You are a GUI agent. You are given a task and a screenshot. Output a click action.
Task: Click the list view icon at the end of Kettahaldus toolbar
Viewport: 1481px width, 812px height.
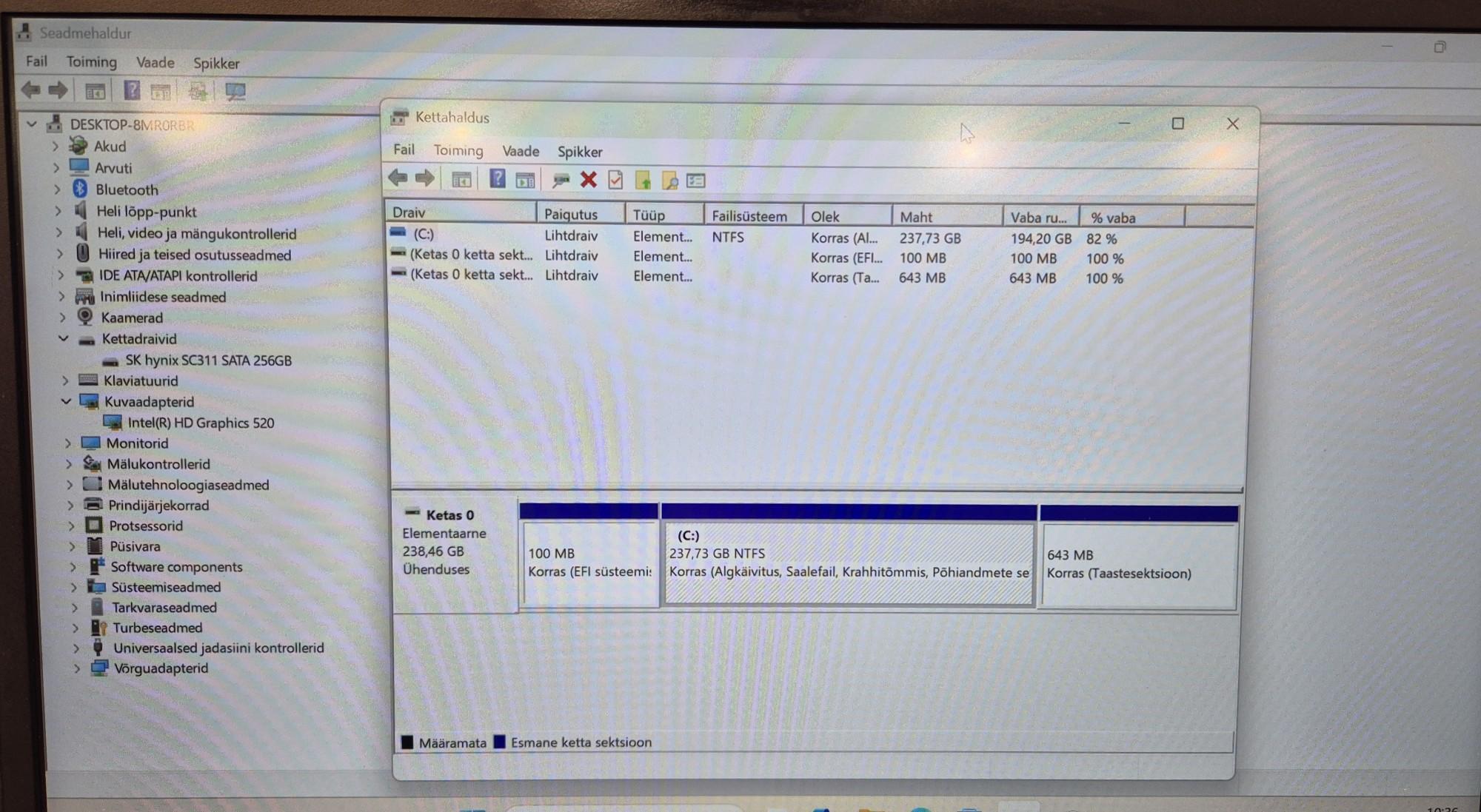tap(696, 181)
